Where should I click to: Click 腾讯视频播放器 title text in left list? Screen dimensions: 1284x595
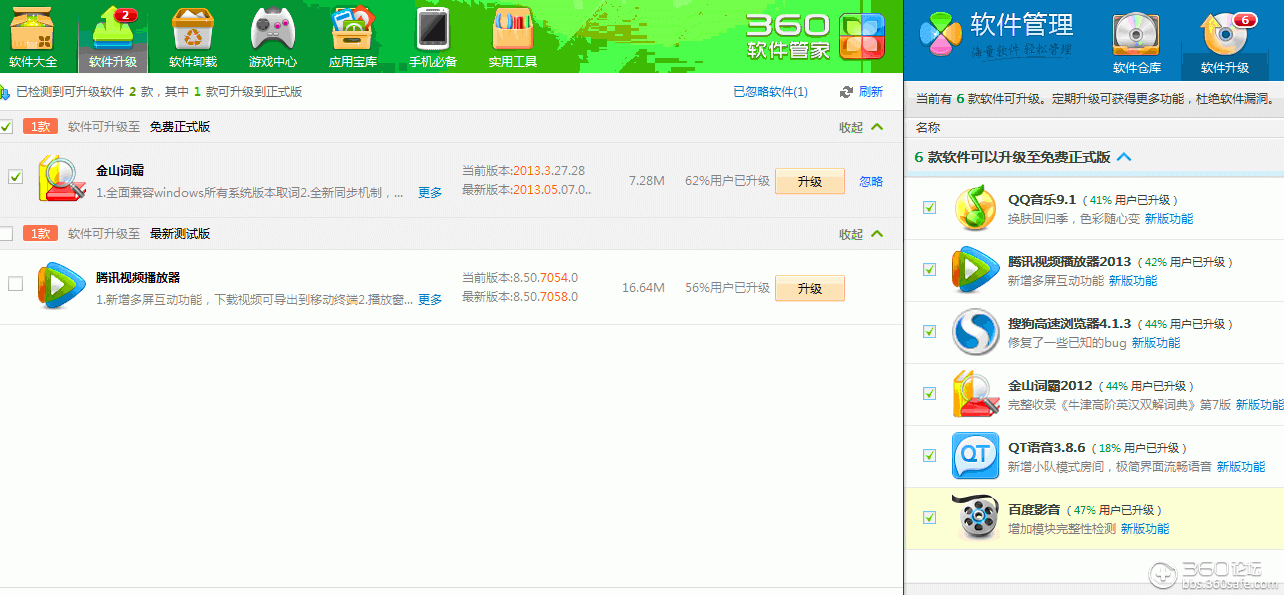coord(138,278)
